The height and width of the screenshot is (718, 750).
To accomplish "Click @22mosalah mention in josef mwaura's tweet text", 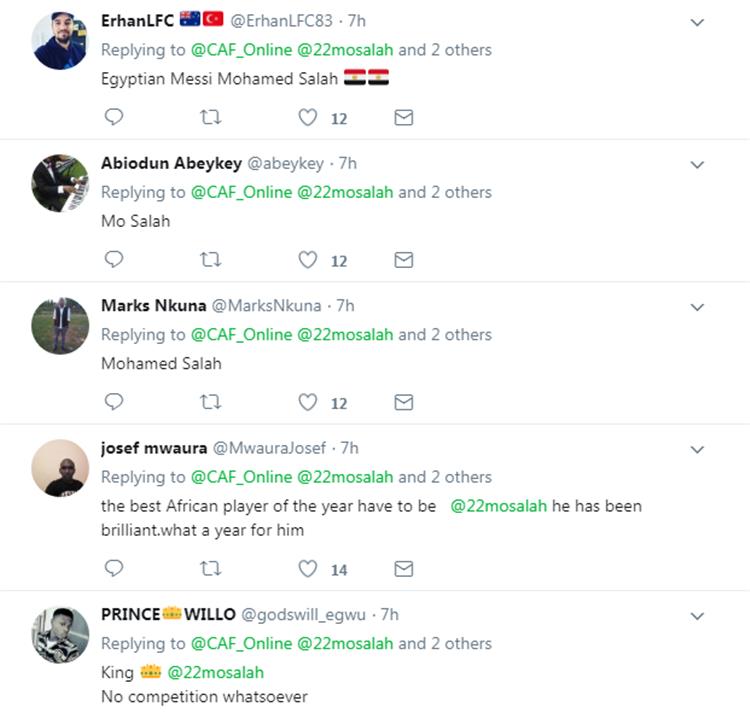I will coord(498,506).
